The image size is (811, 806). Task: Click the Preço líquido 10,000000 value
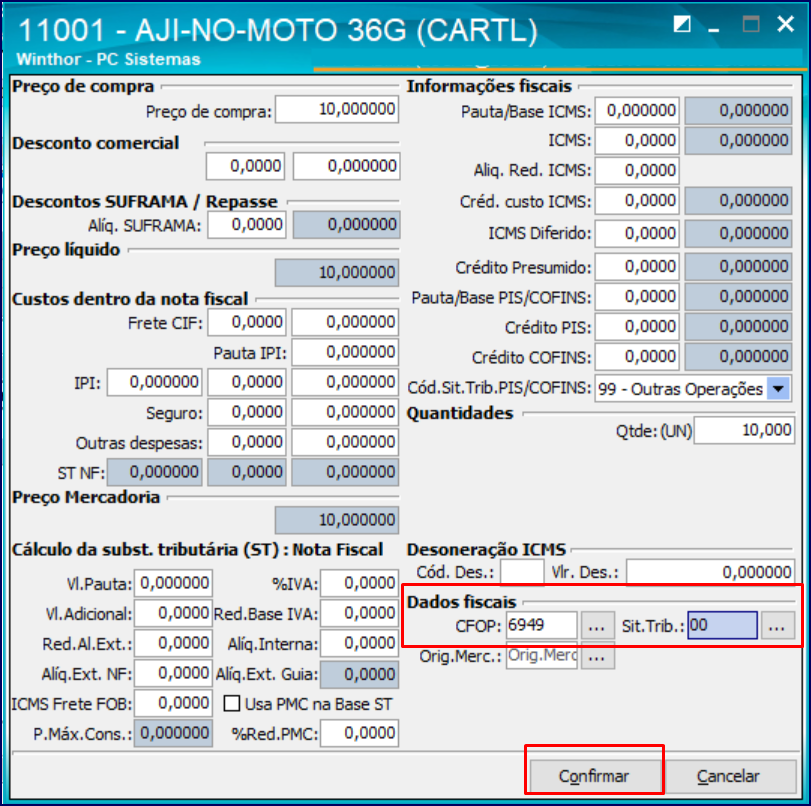[337, 273]
